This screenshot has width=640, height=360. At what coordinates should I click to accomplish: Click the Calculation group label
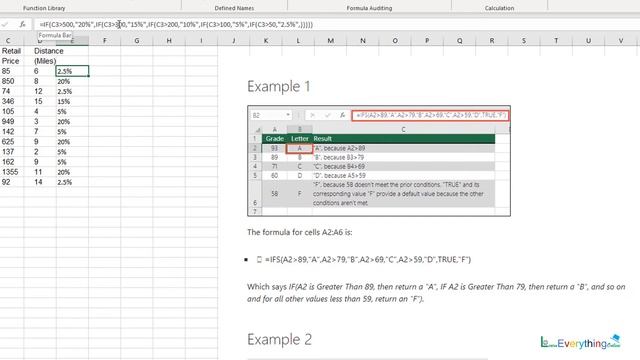tap(500, 8)
